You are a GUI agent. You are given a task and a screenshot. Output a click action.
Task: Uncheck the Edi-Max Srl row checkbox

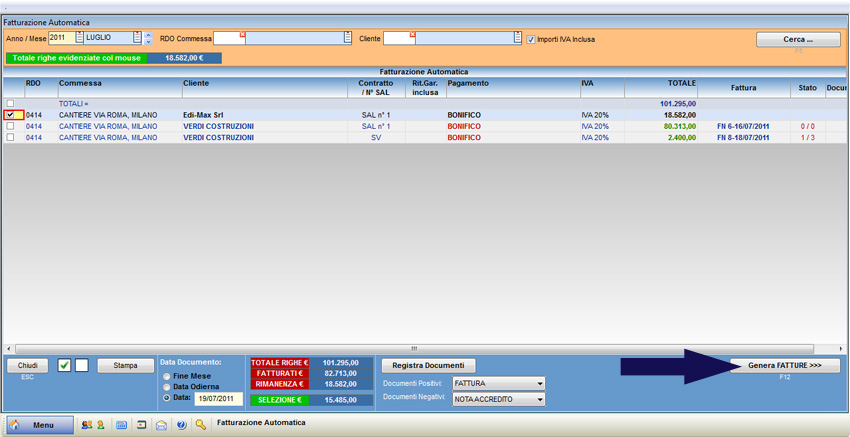[11, 115]
